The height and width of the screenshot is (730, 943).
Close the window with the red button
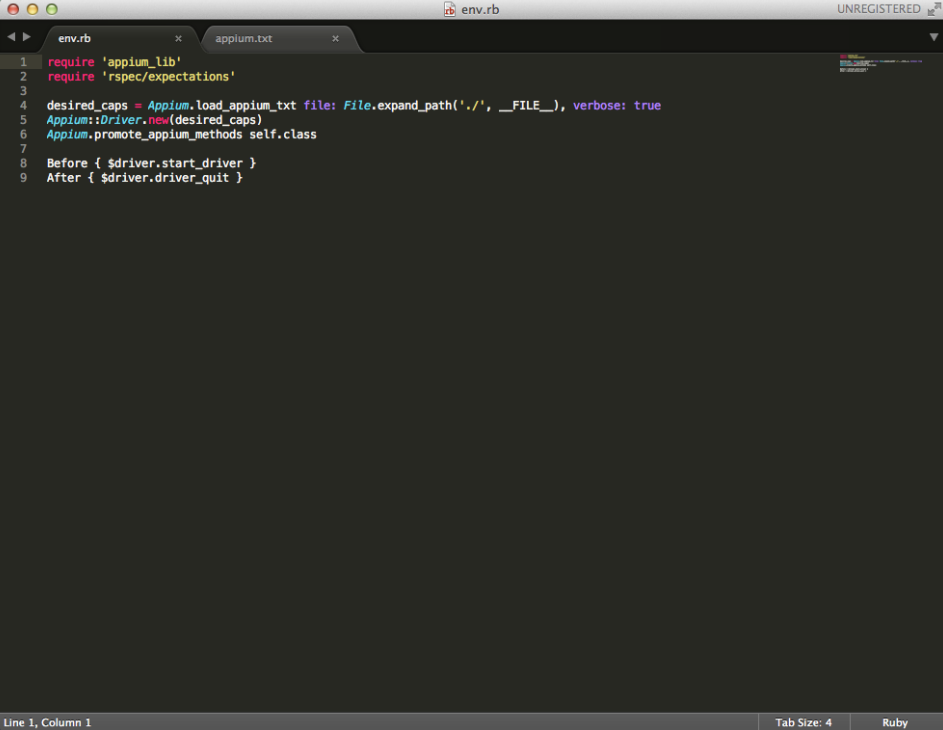[x=13, y=9]
